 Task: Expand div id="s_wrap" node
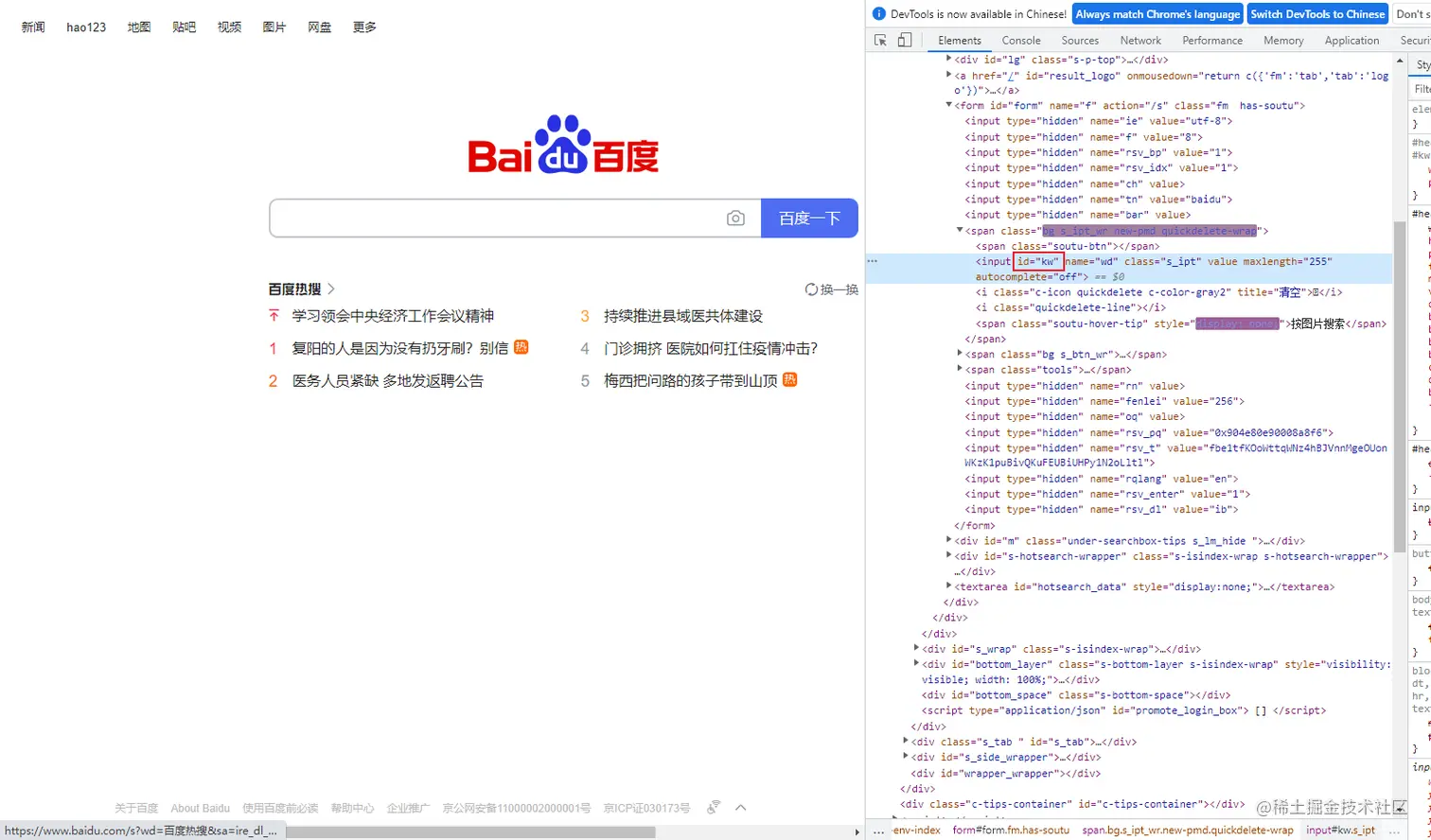pyautogui.click(x=916, y=648)
